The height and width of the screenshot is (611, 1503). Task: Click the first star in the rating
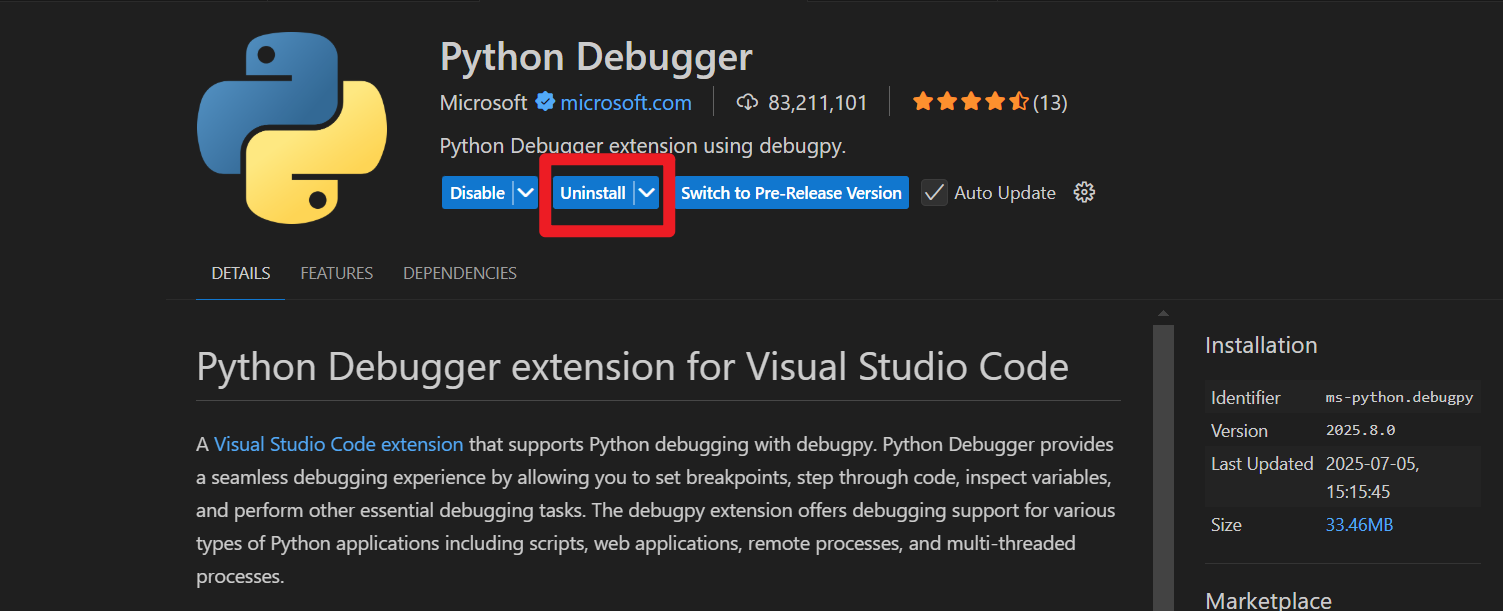point(923,100)
